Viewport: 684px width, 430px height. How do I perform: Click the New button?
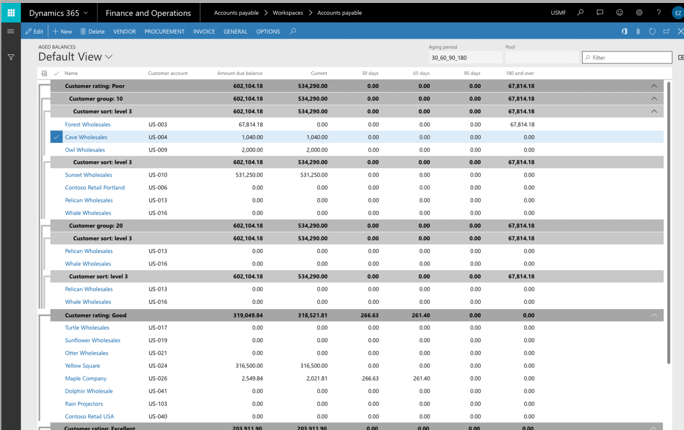62,31
